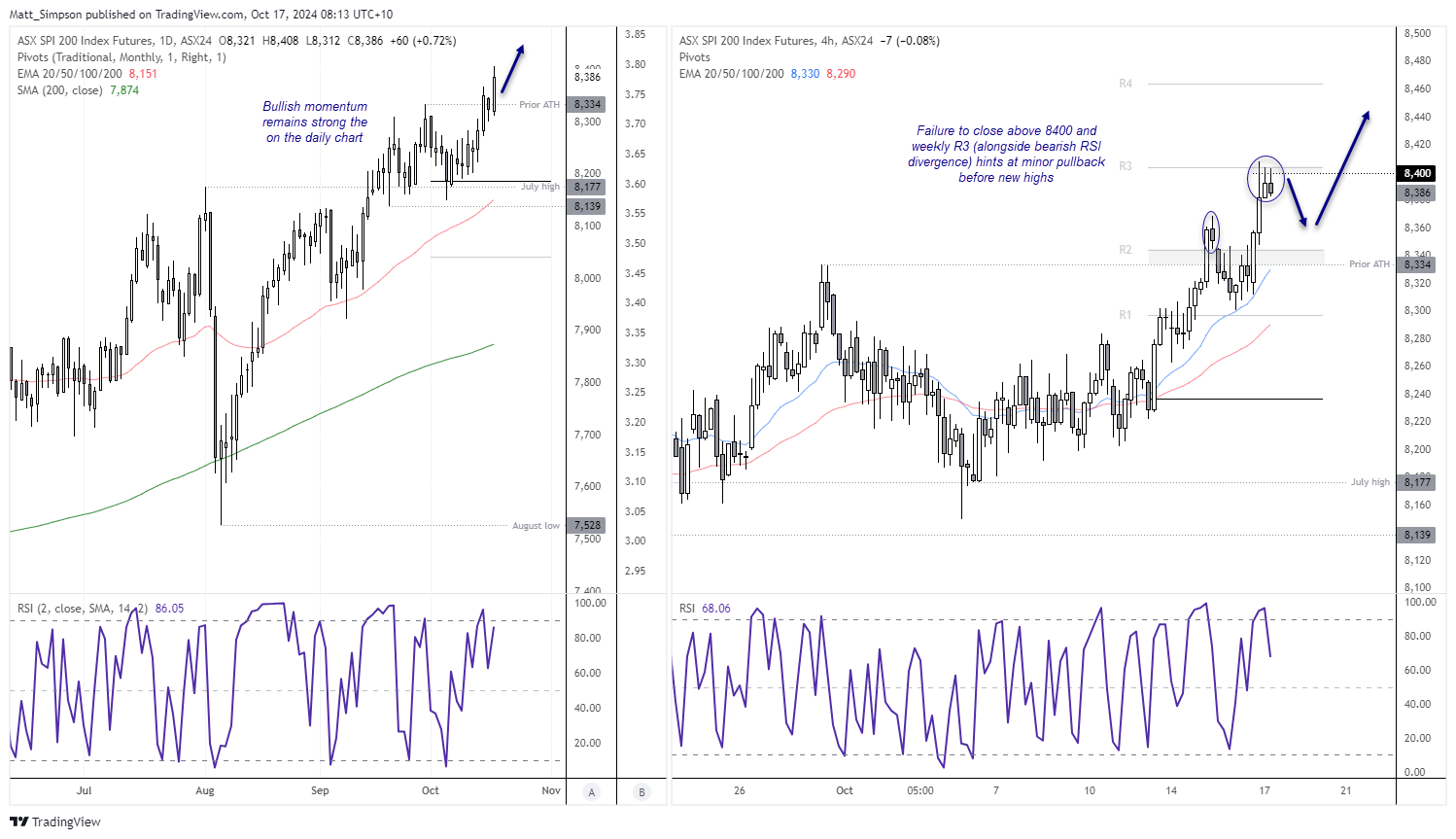Viewport: 1456px width, 839px height.
Task: Click 'Prior ATH' label on 4h chart
Action: coord(1369,264)
